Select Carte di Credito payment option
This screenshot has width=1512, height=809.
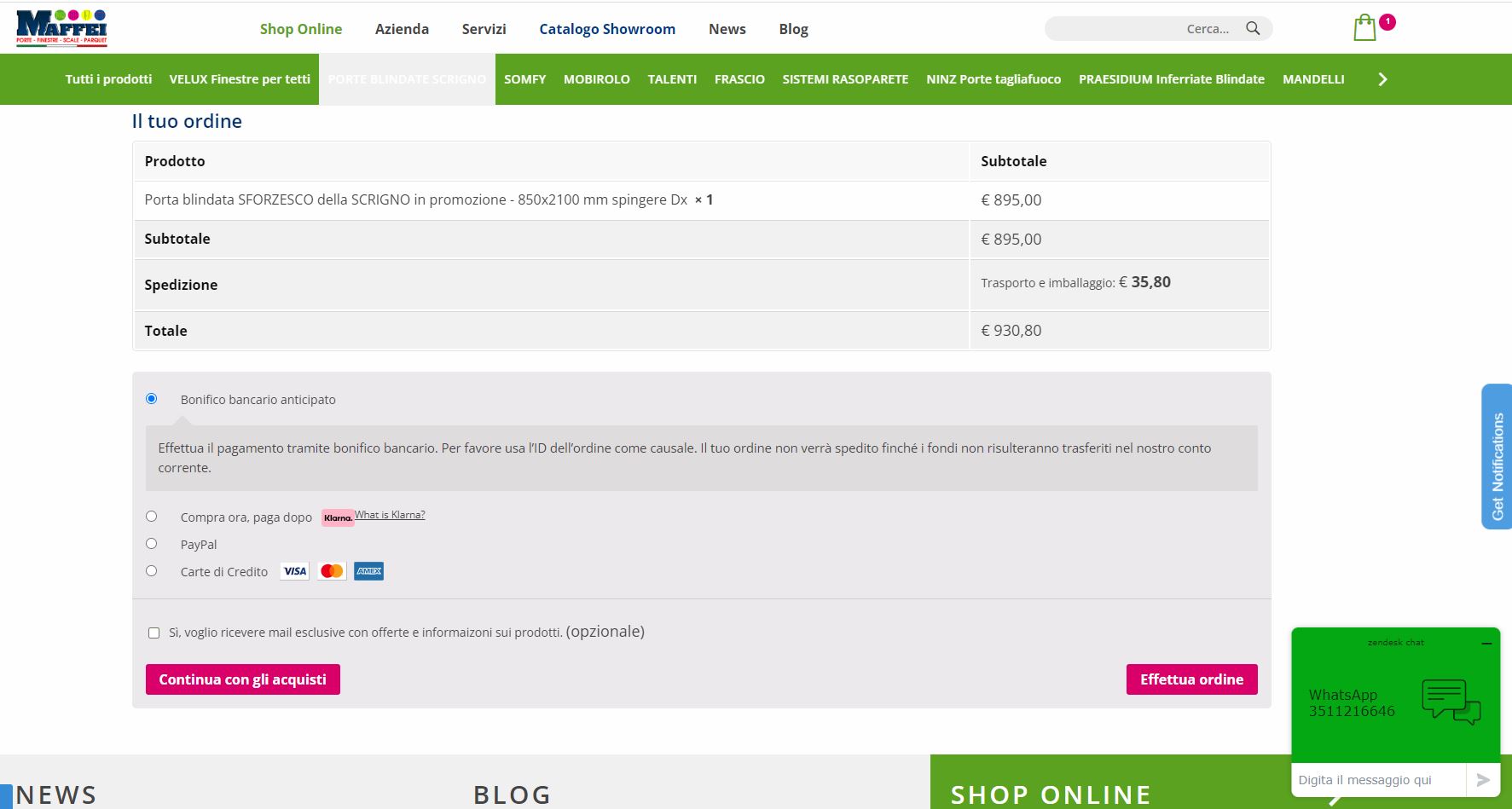pos(152,570)
